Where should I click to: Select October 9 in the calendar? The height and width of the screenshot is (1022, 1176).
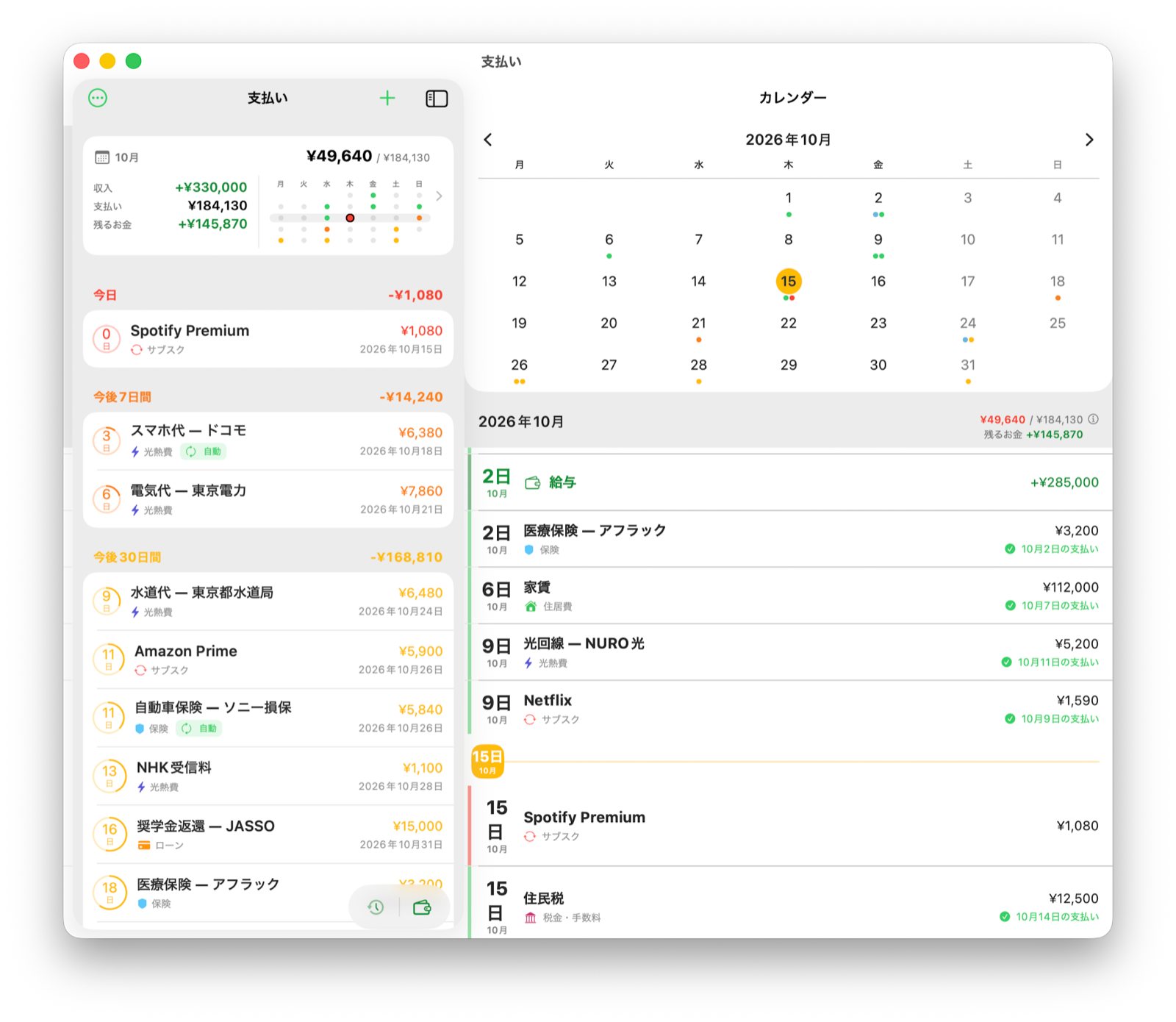(x=878, y=240)
